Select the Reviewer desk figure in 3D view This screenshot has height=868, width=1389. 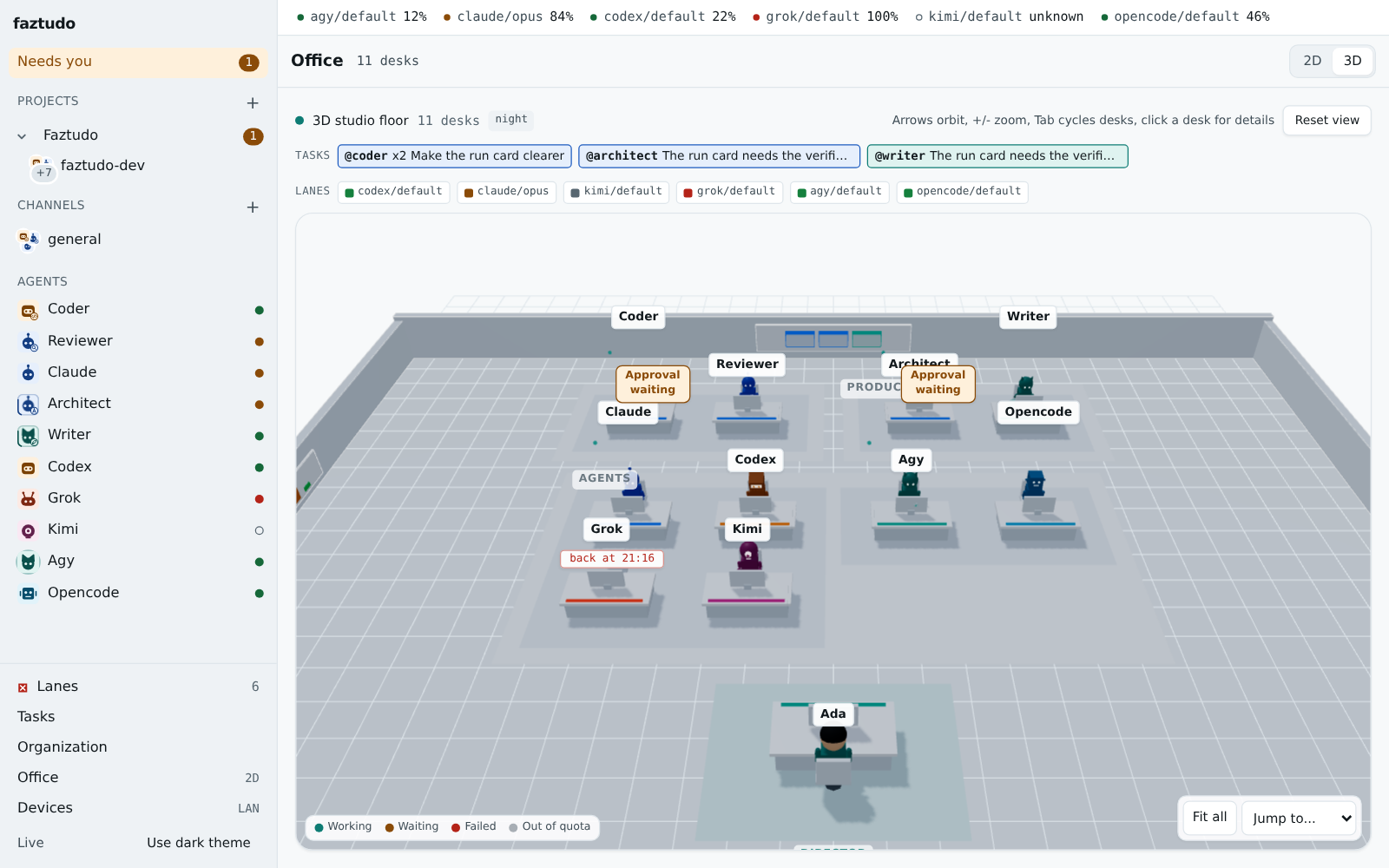[748, 388]
